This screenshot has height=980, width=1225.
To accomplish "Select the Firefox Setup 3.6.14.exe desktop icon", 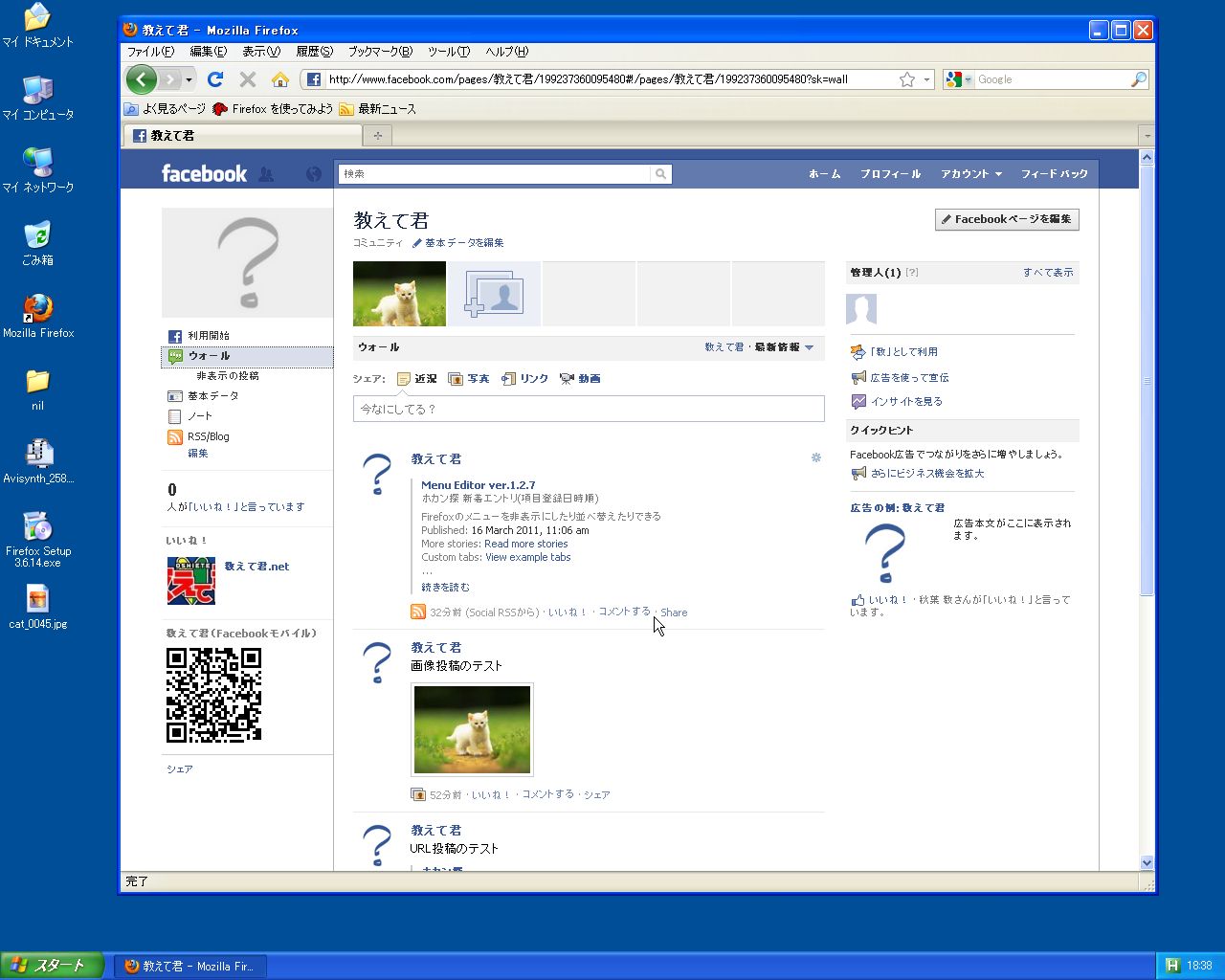I will (x=37, y=539).
